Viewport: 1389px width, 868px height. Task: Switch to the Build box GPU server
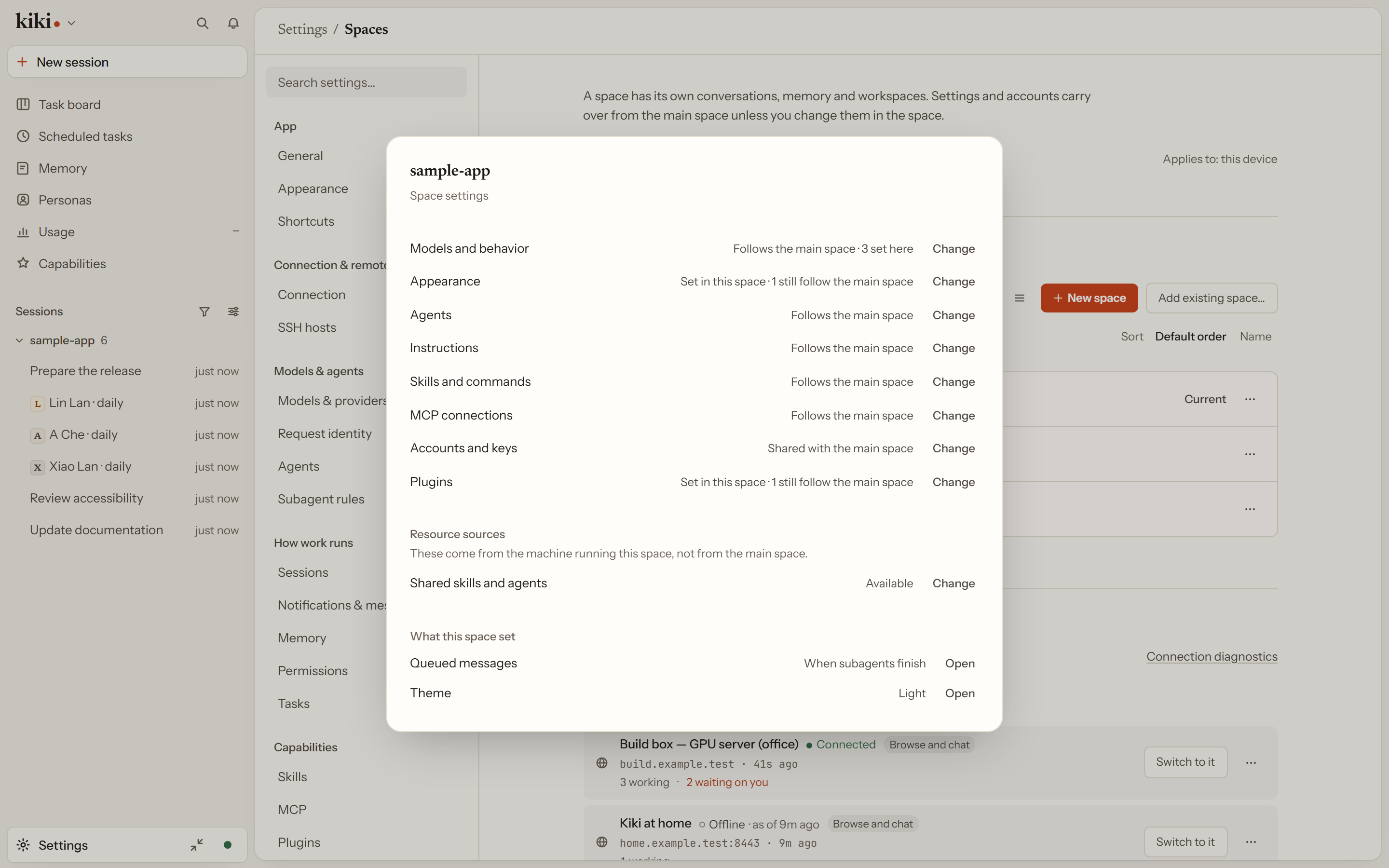coord(1185,762)
